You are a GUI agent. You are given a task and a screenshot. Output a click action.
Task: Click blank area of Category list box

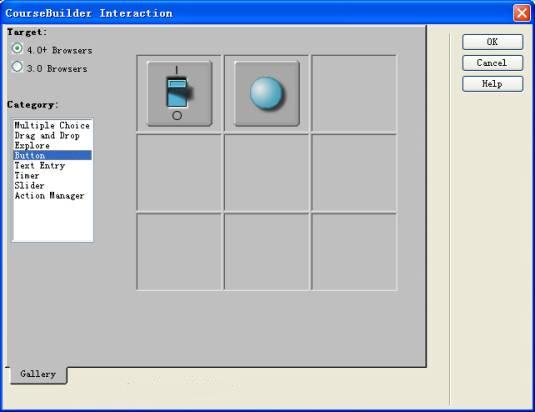[53, 221]
